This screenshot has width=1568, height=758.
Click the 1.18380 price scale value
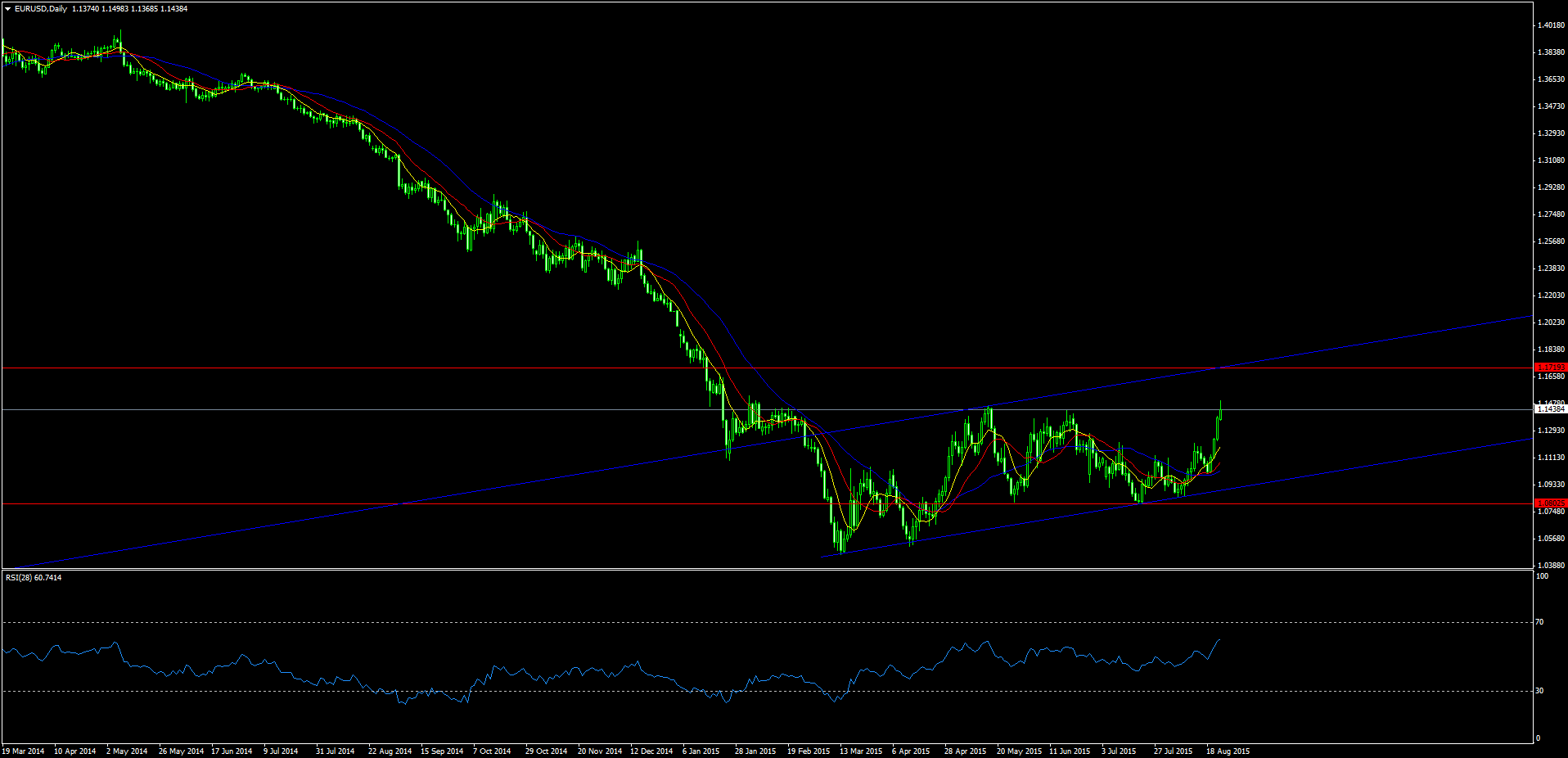(x=1552, y=350)
